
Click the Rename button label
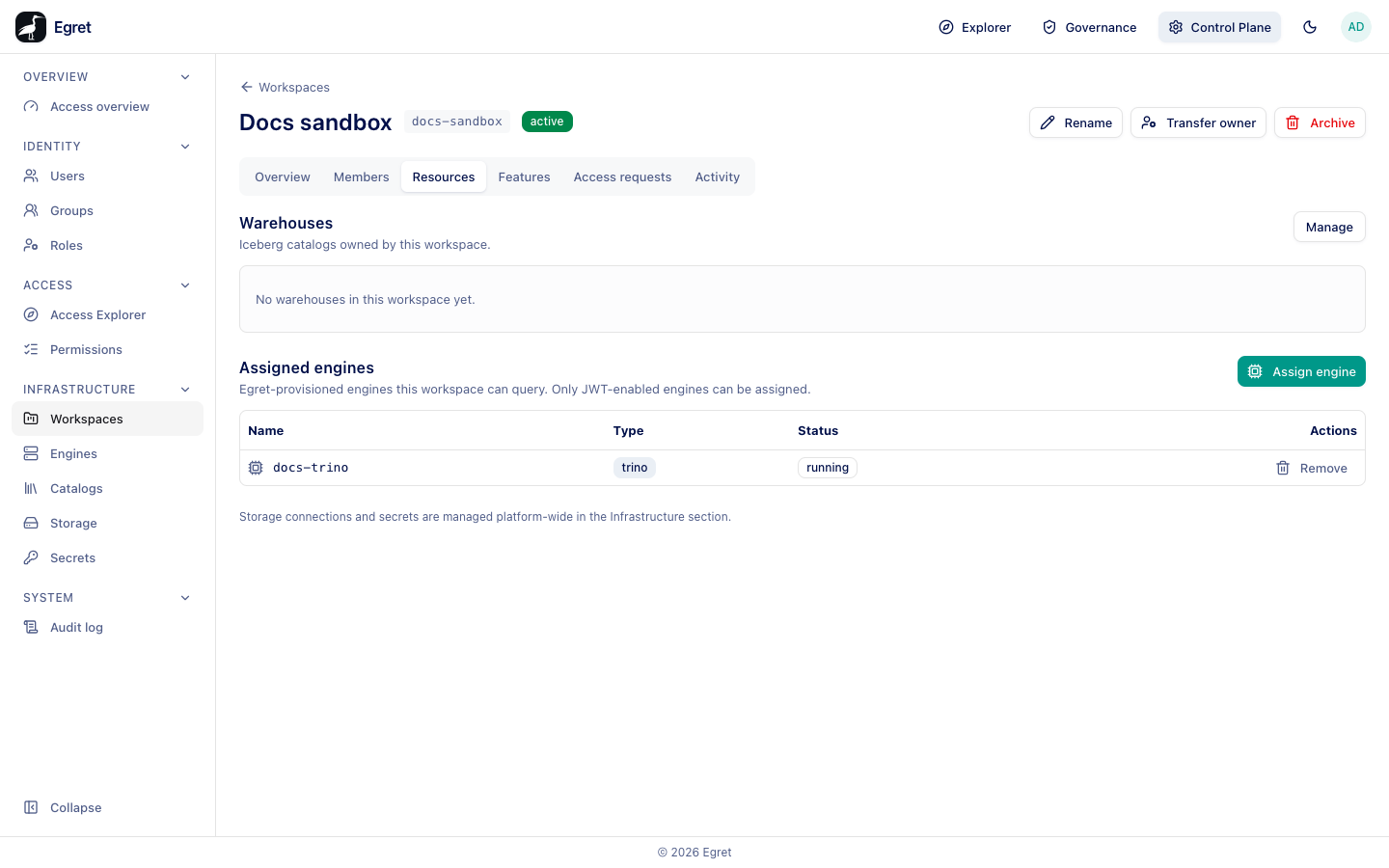tap(1088, 122)
